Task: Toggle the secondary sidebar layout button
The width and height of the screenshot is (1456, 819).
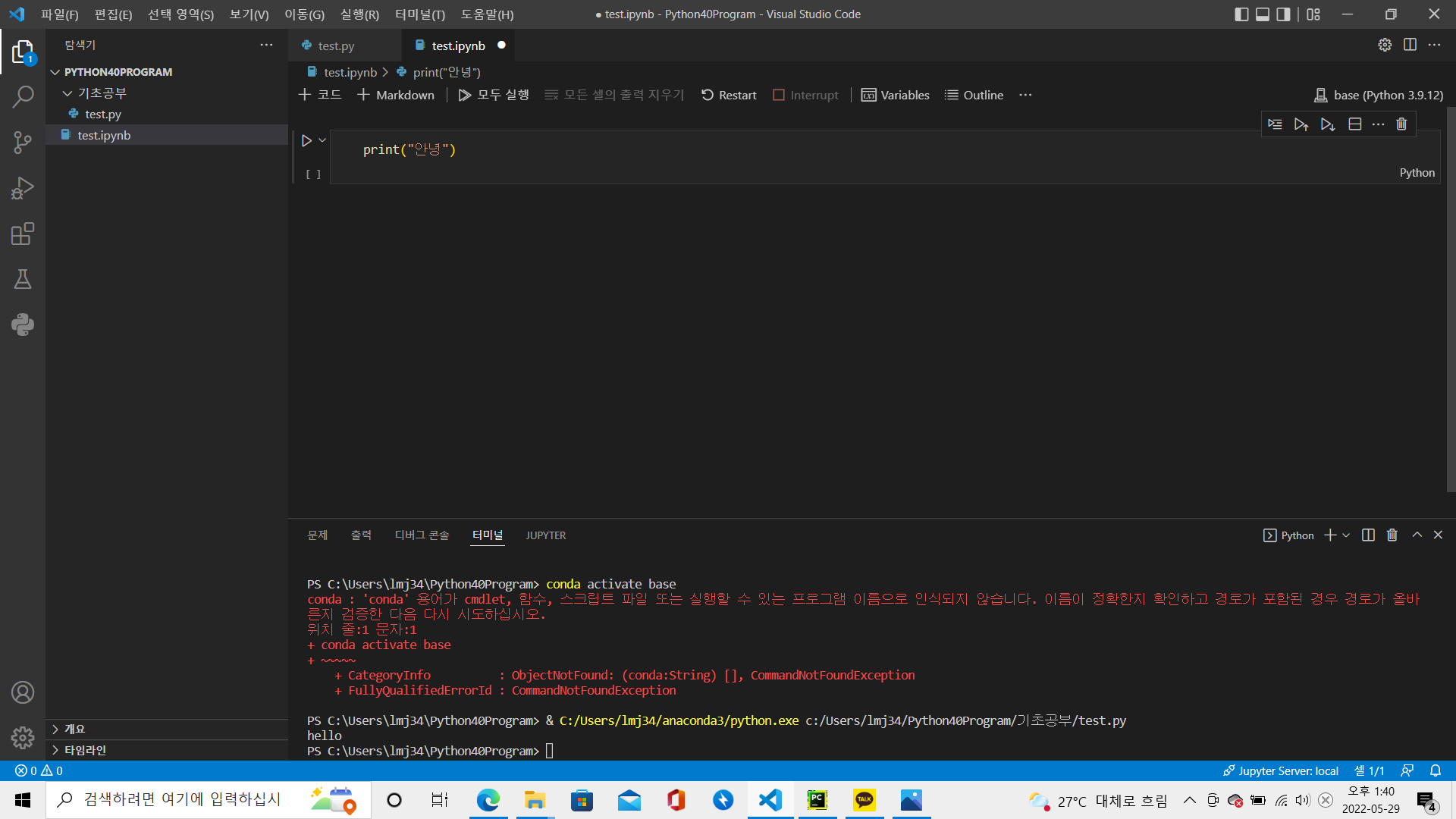Action: tap(1283, 14)
